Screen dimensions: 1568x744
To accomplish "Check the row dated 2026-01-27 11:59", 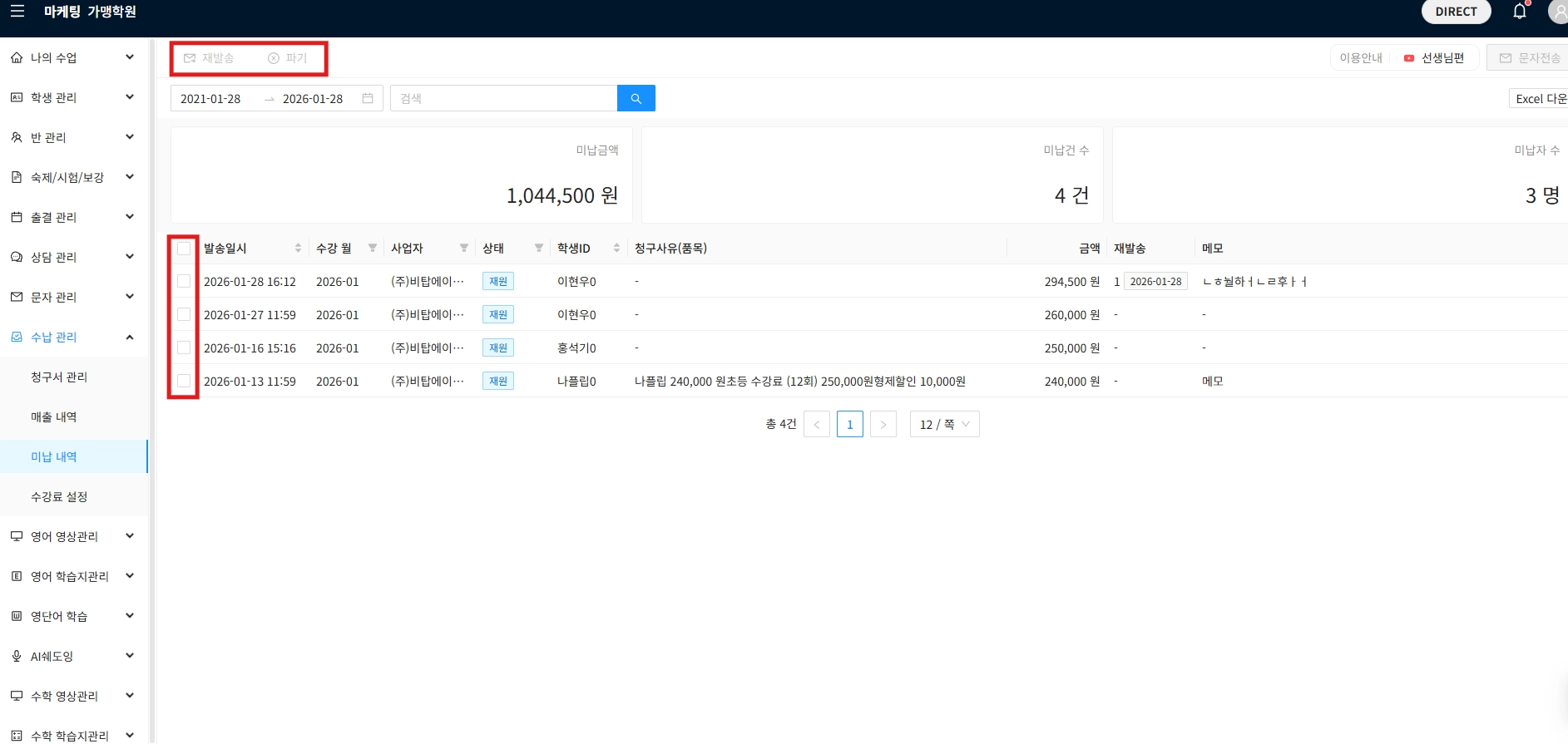I will (x=184, y=314).
